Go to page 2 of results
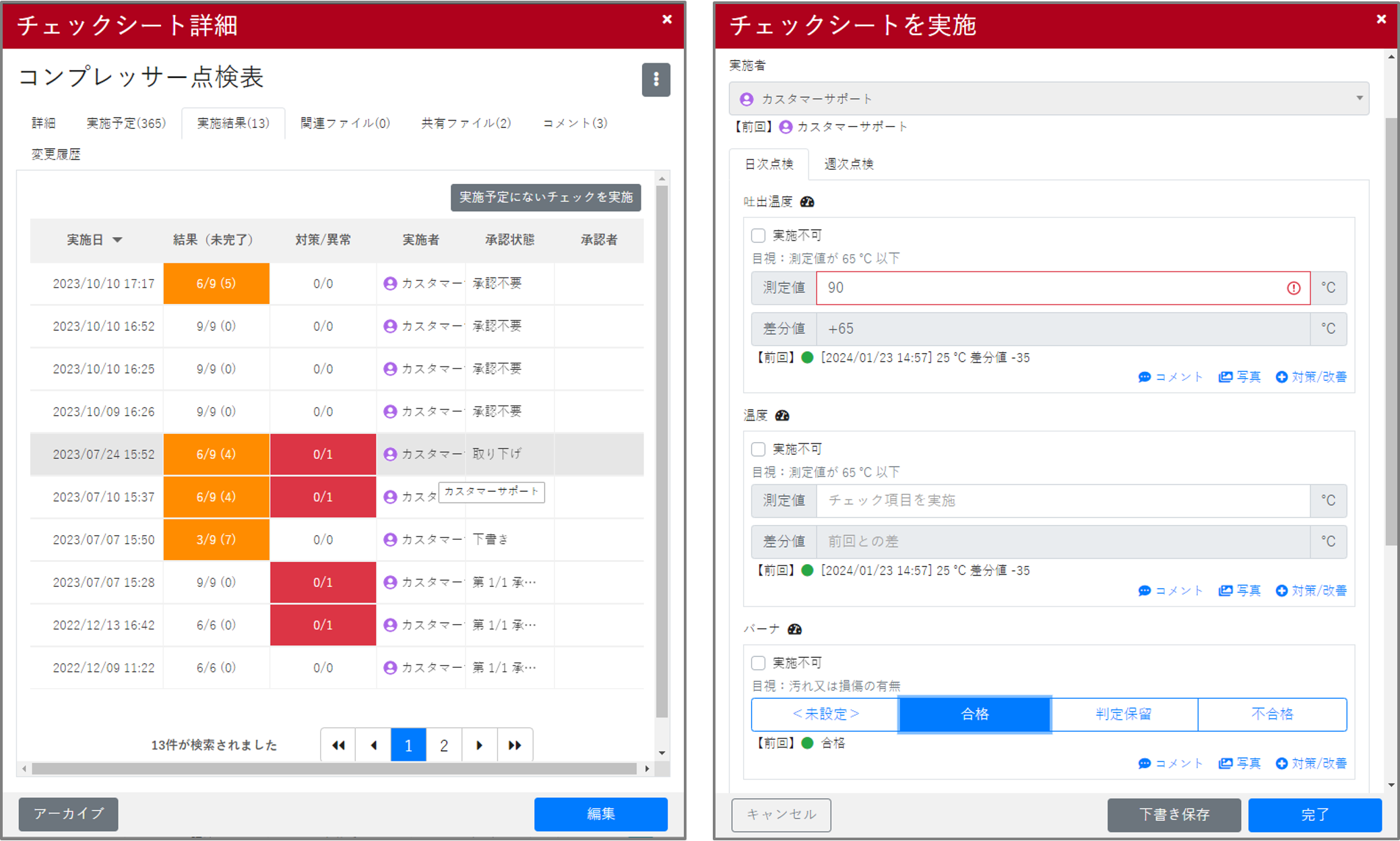This screenshot has height=841, width=1400. 444,745
